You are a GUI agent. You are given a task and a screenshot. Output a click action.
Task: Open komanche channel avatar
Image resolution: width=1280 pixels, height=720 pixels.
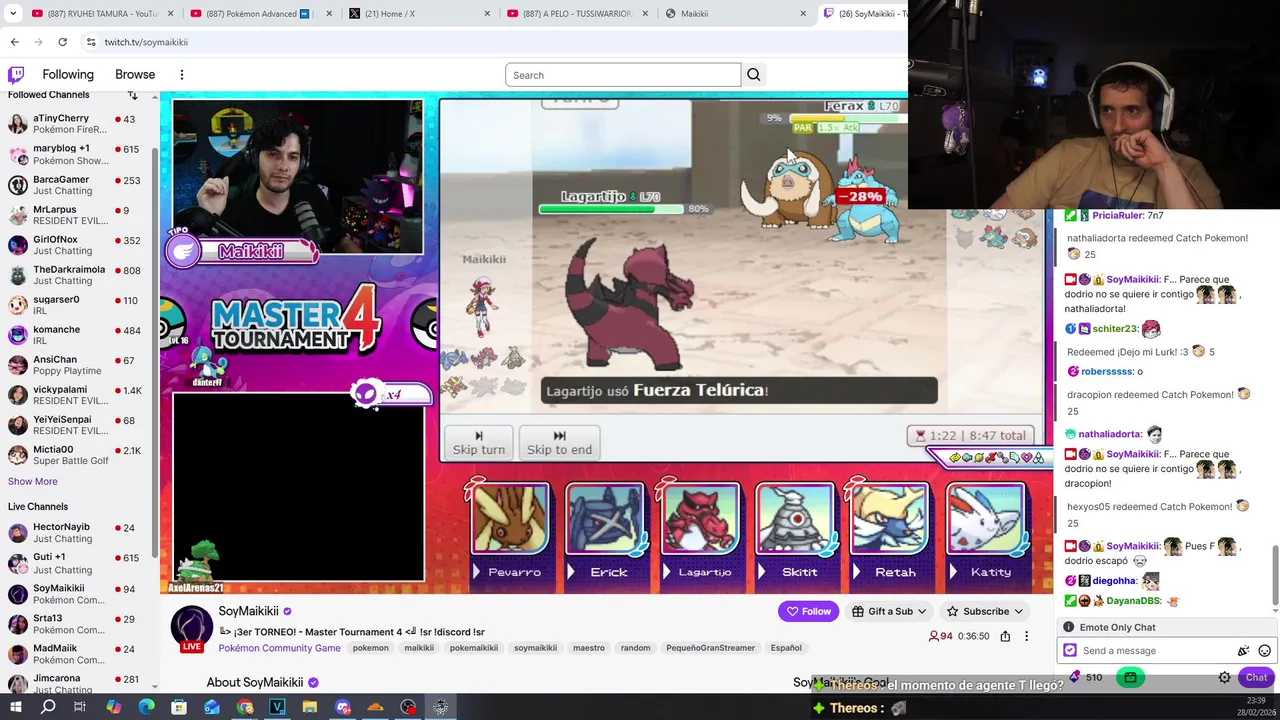[18, 335]
